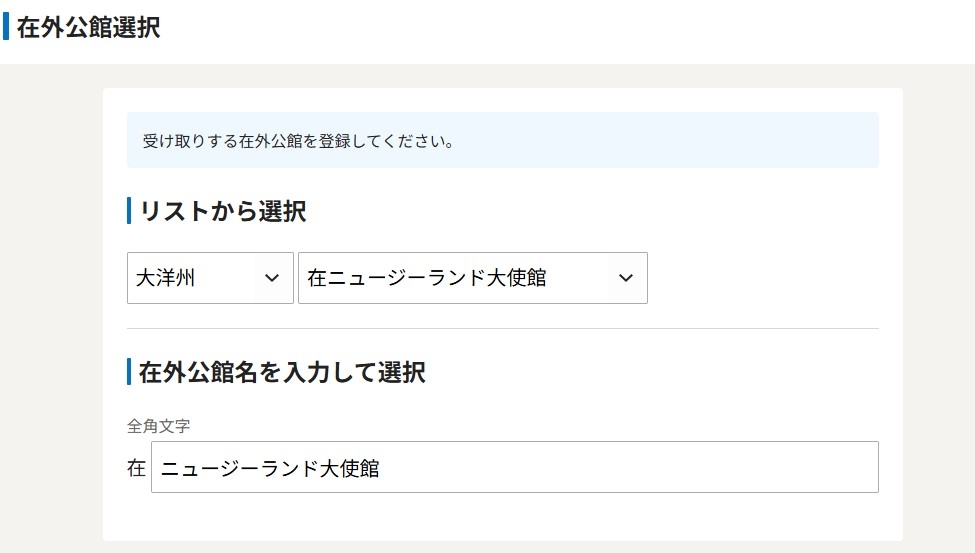Click blue accent bar beside 在外公館選択 title
Image resolution: width=975 pixels, height=553 pixels.
click(6, 27)
